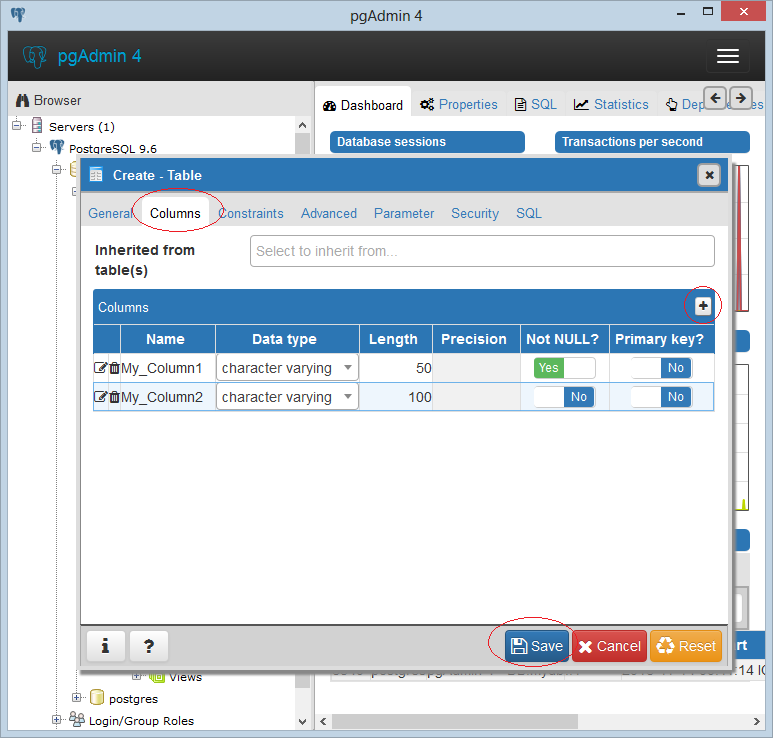773x738 pixels.
Task: Click the Servers (1) icon in browser tree
Action: [37, 125]
